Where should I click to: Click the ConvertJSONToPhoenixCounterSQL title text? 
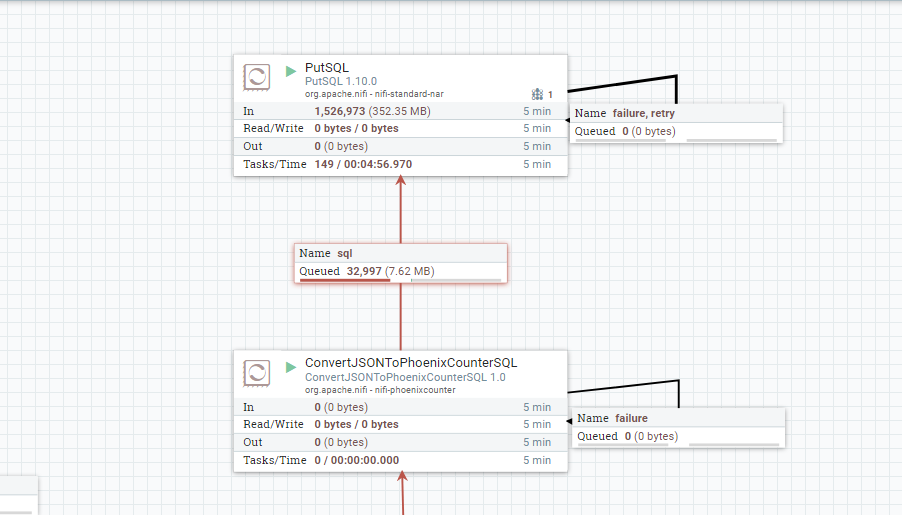point(411,363)
